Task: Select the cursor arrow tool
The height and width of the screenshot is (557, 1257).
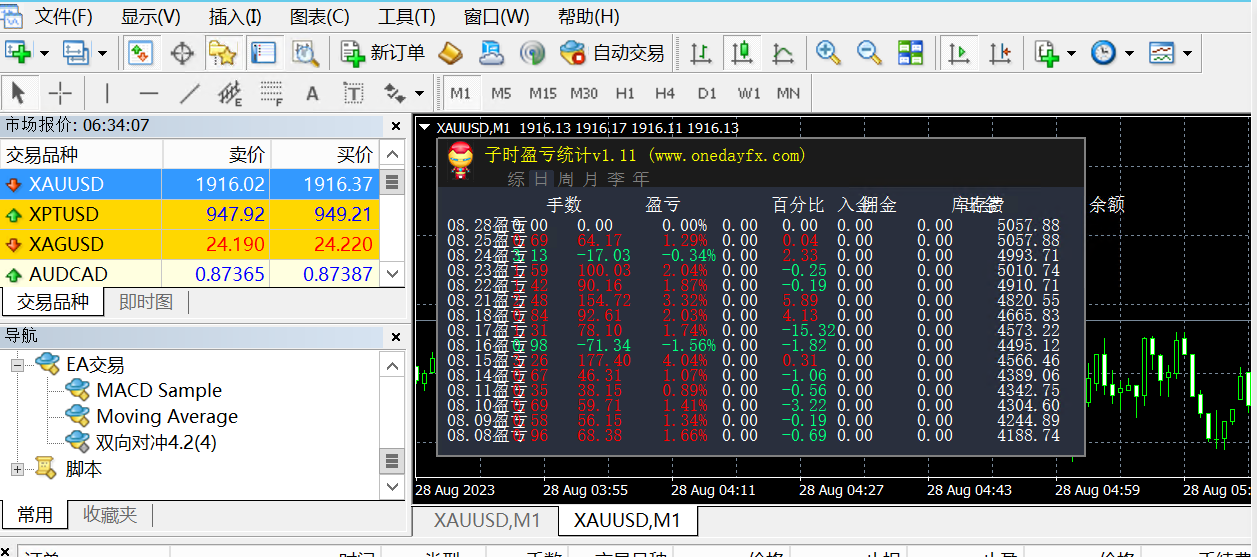Action: (x=19, y=94)
